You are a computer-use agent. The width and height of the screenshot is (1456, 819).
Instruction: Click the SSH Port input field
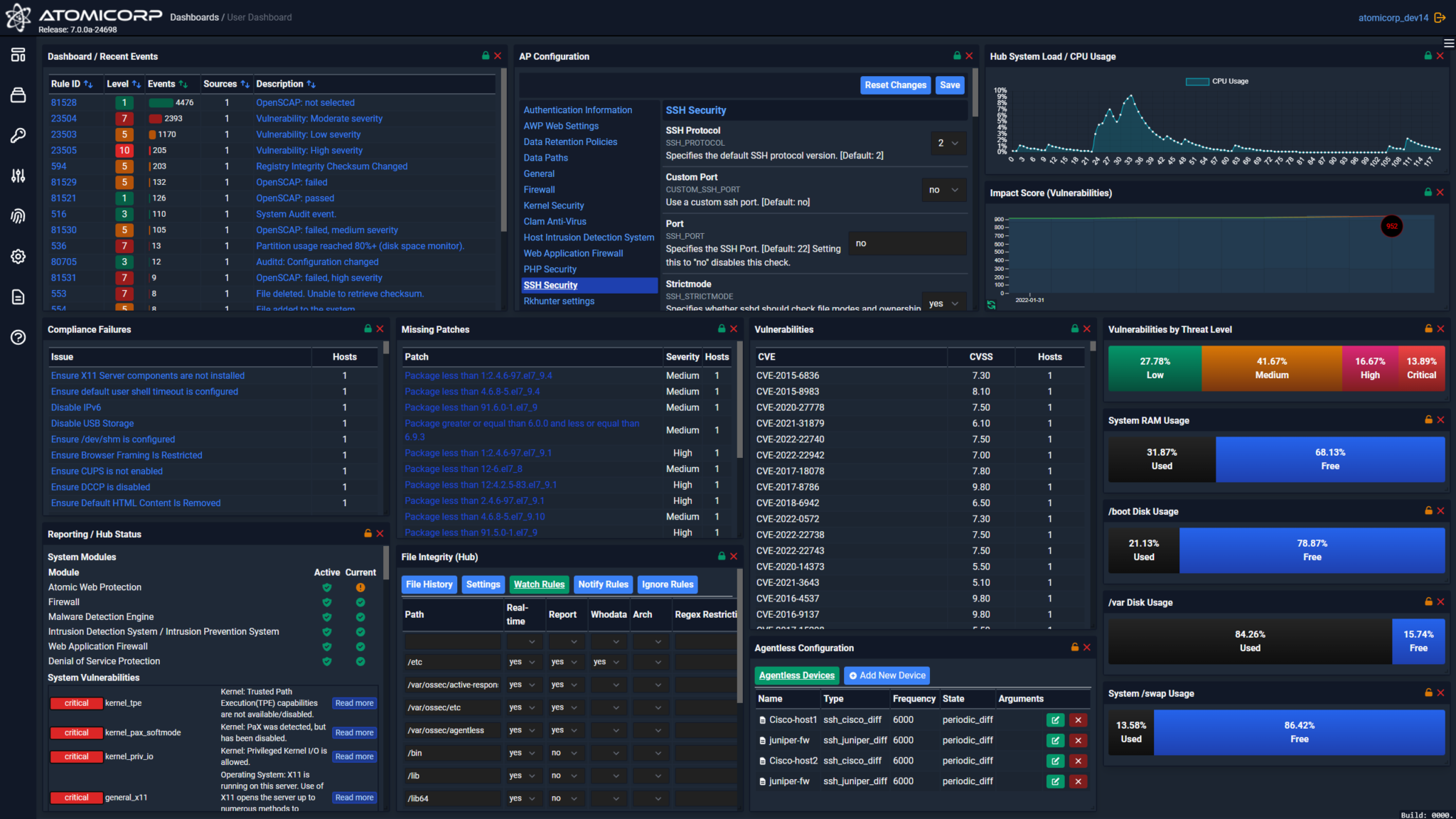(907, 242)
